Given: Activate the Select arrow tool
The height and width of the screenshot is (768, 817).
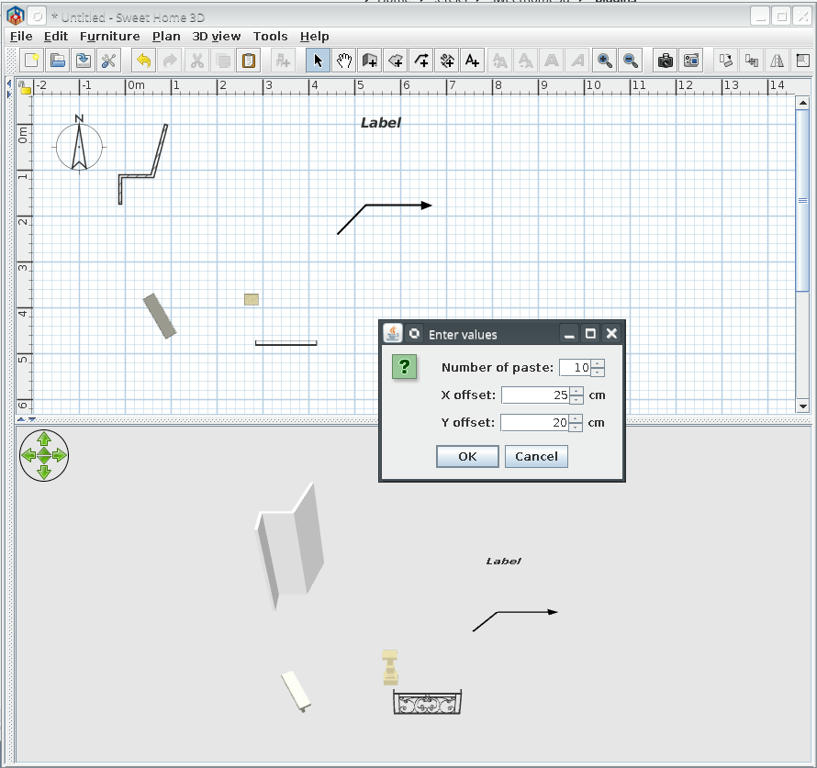Looking at the screenshot, I should coord(318,60).
